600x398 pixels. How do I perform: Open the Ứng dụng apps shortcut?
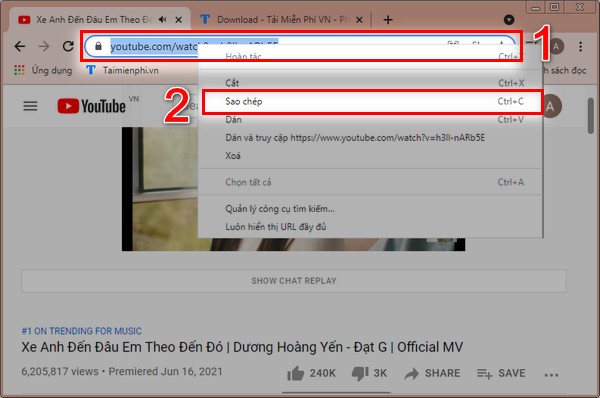click(x=43, y=70)
